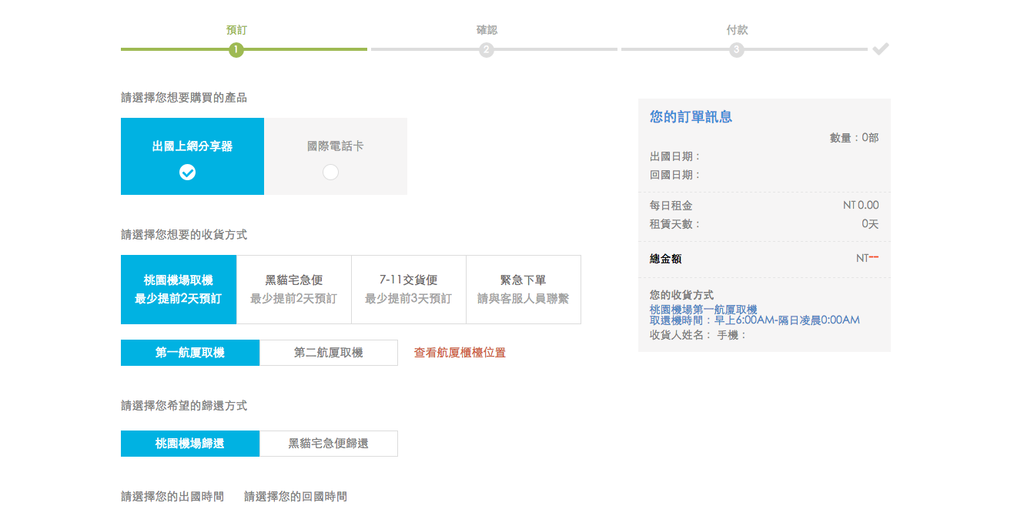
Task: Click 您的訂單訊息 heading
Action: [691, 117]
